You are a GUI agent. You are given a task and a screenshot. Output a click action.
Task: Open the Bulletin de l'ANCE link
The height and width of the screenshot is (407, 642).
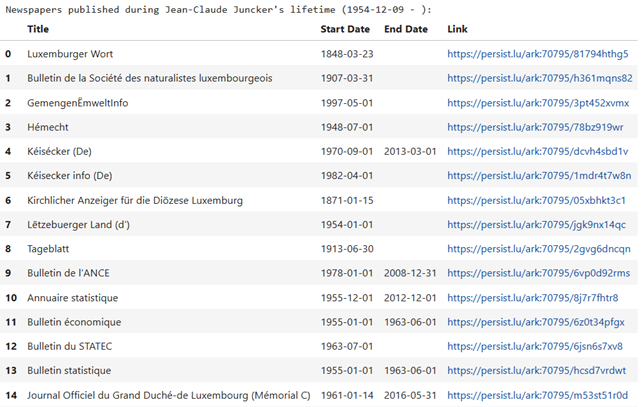coord(538,273)
